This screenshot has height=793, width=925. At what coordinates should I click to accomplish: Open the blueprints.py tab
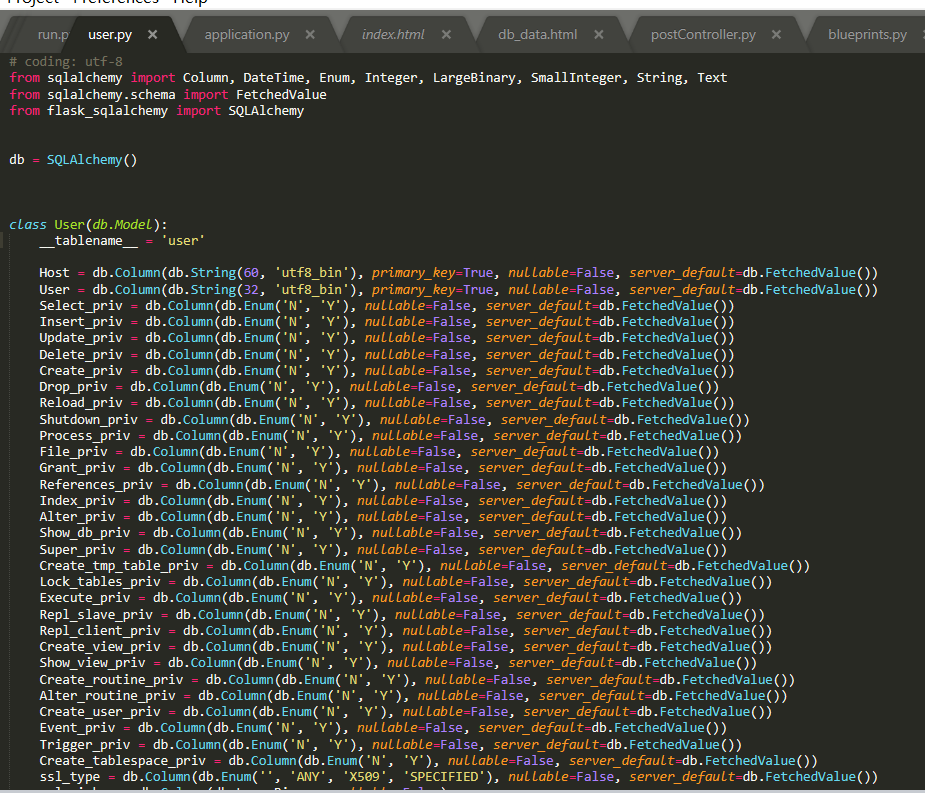(x=867, y=35)
